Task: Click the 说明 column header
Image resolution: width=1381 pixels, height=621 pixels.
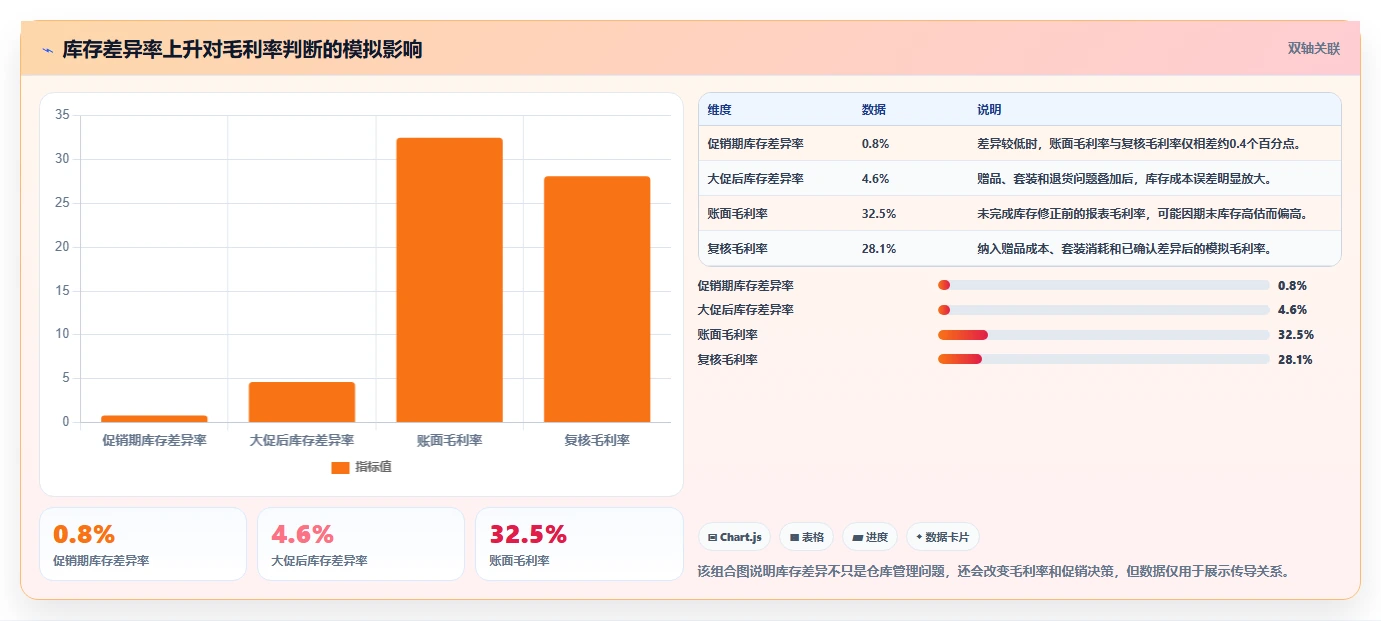Action: (989, 110)
